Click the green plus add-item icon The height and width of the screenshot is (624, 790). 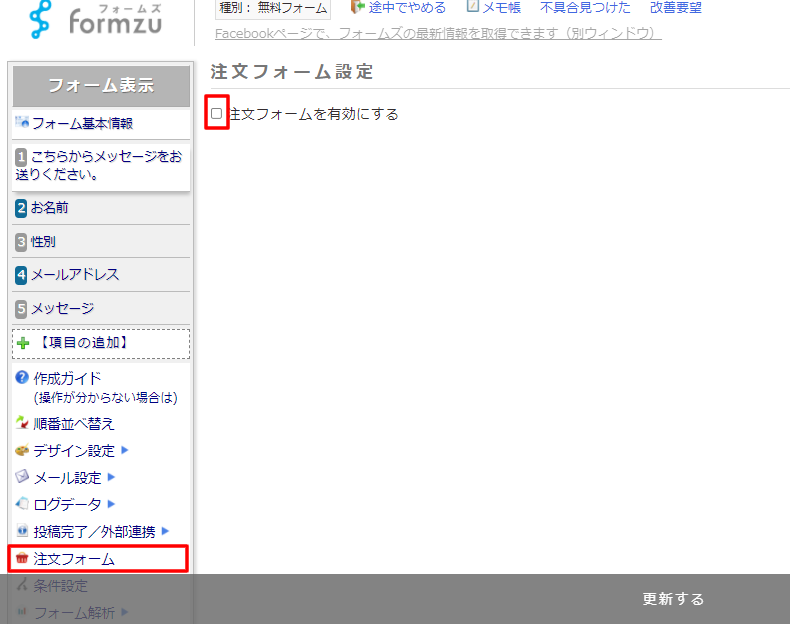(x=25, y=343)
